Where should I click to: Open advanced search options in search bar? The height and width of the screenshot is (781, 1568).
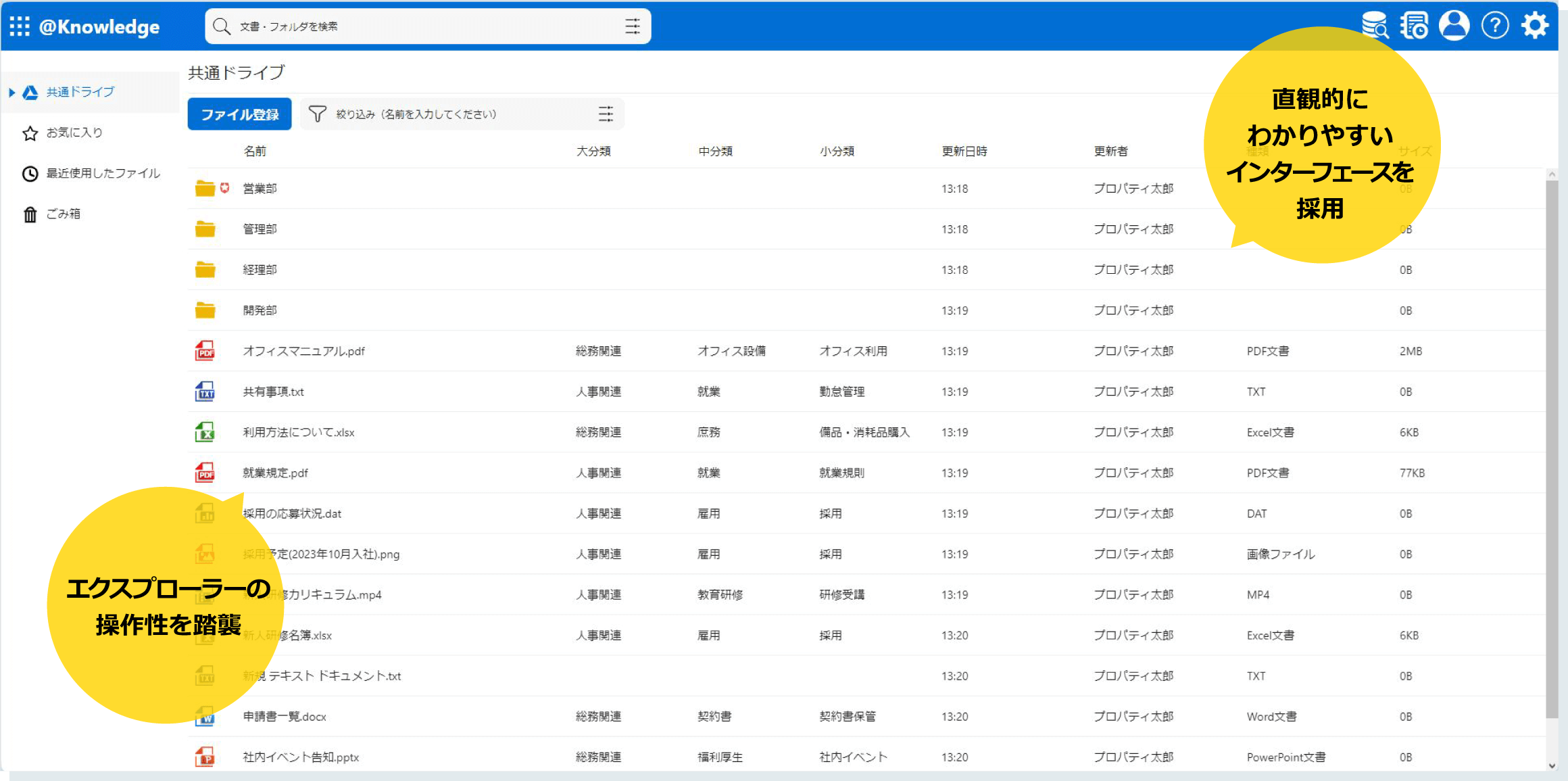(633, 26)
